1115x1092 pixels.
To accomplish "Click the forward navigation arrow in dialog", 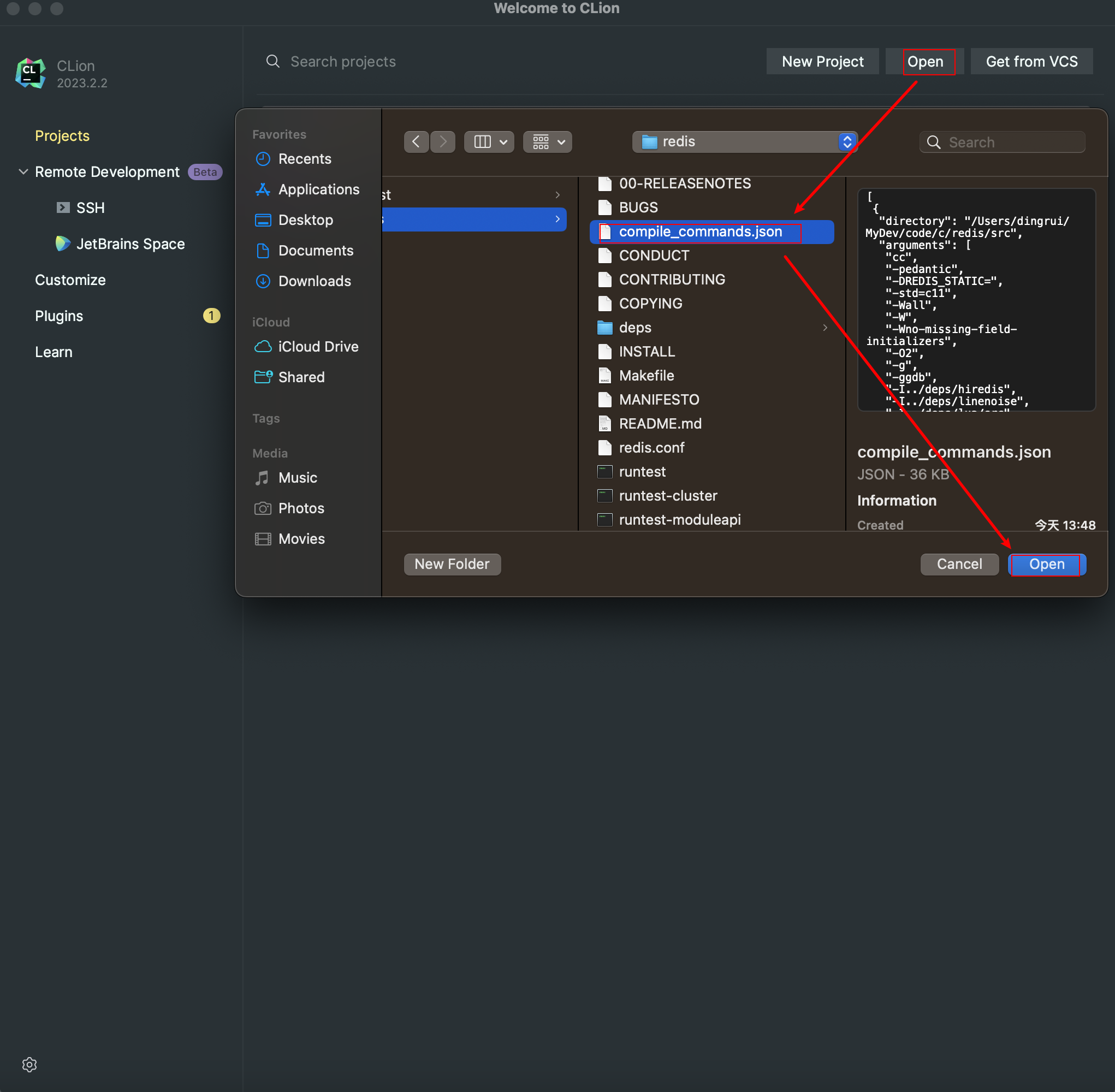I will [x=443, y=141].
